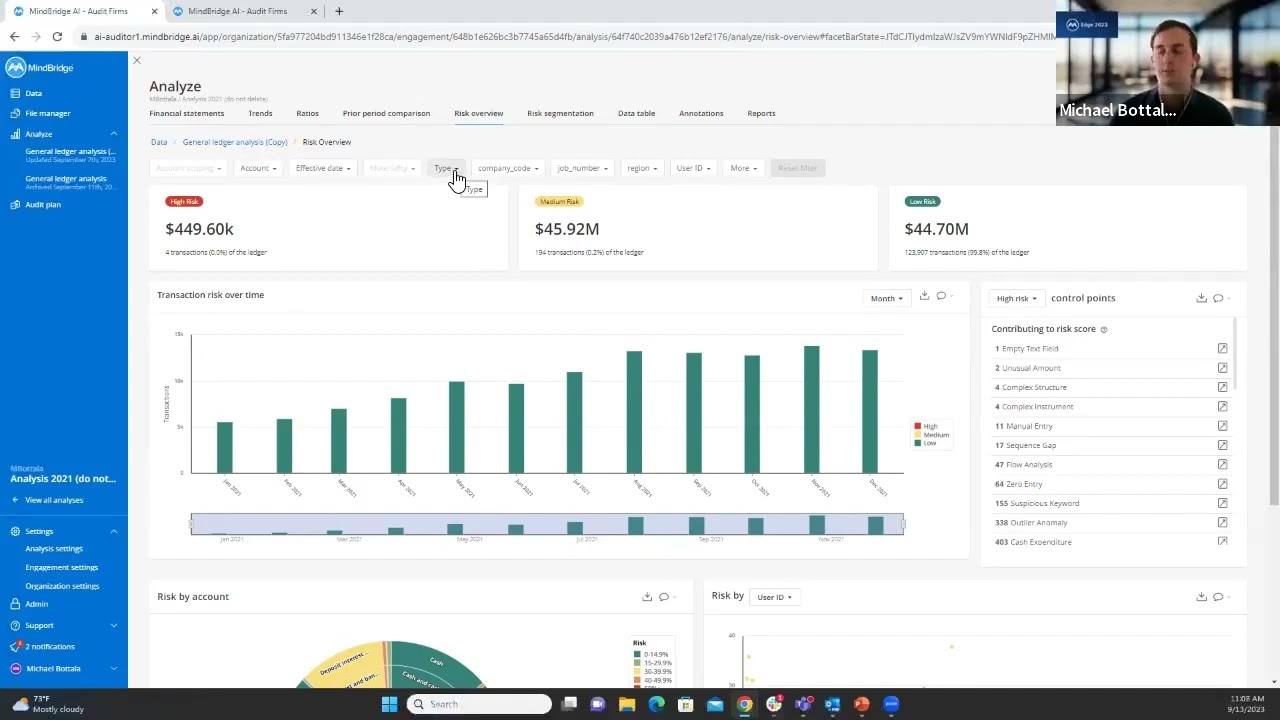Open link icon for Outlier Anomaly
1280x720 pixels.
[x=1222, y=523]
